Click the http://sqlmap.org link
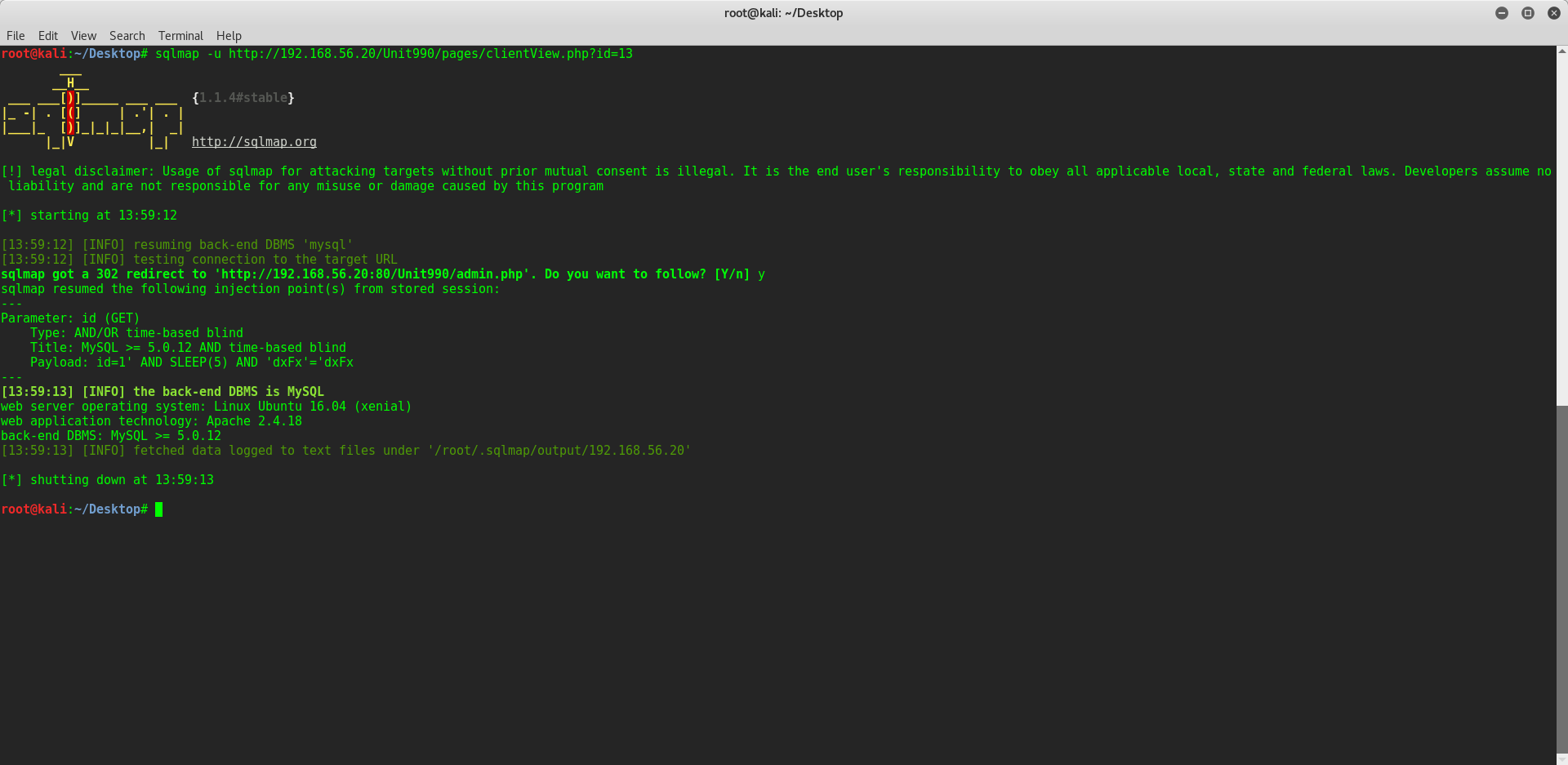The width and height of the screenshot is (1568, 765). [254, 142]
